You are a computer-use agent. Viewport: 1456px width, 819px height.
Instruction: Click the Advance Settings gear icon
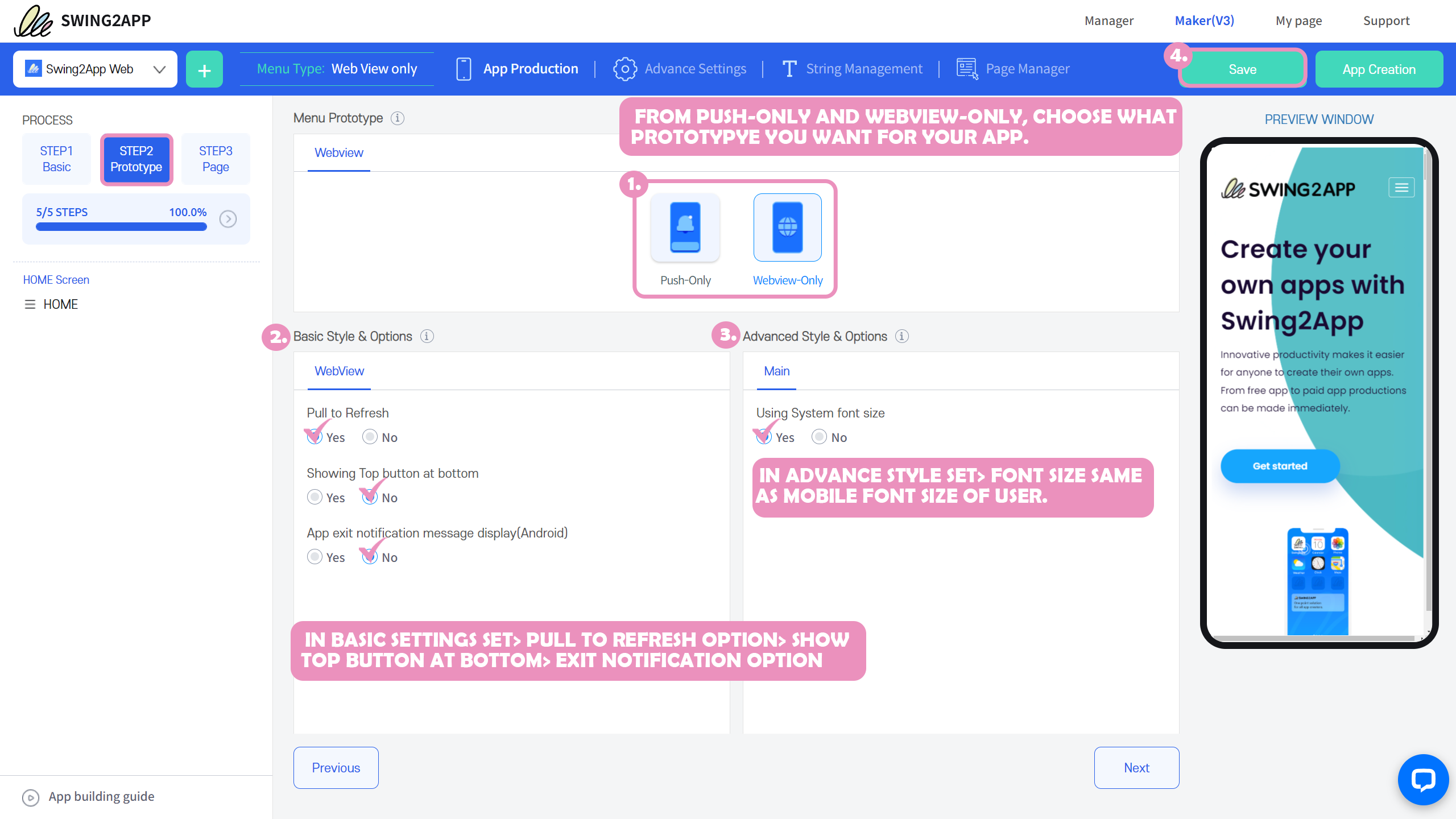624,69
